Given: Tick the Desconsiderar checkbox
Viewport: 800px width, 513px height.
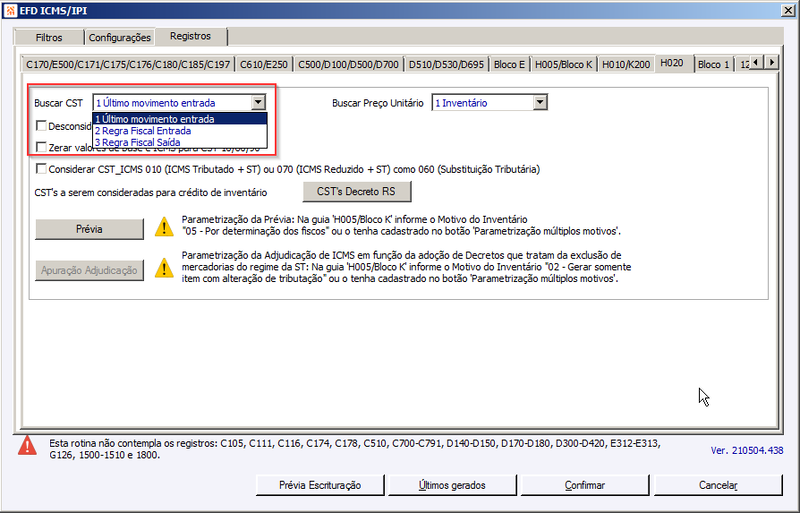Looking at the screenshot, I should click(41, 126).
